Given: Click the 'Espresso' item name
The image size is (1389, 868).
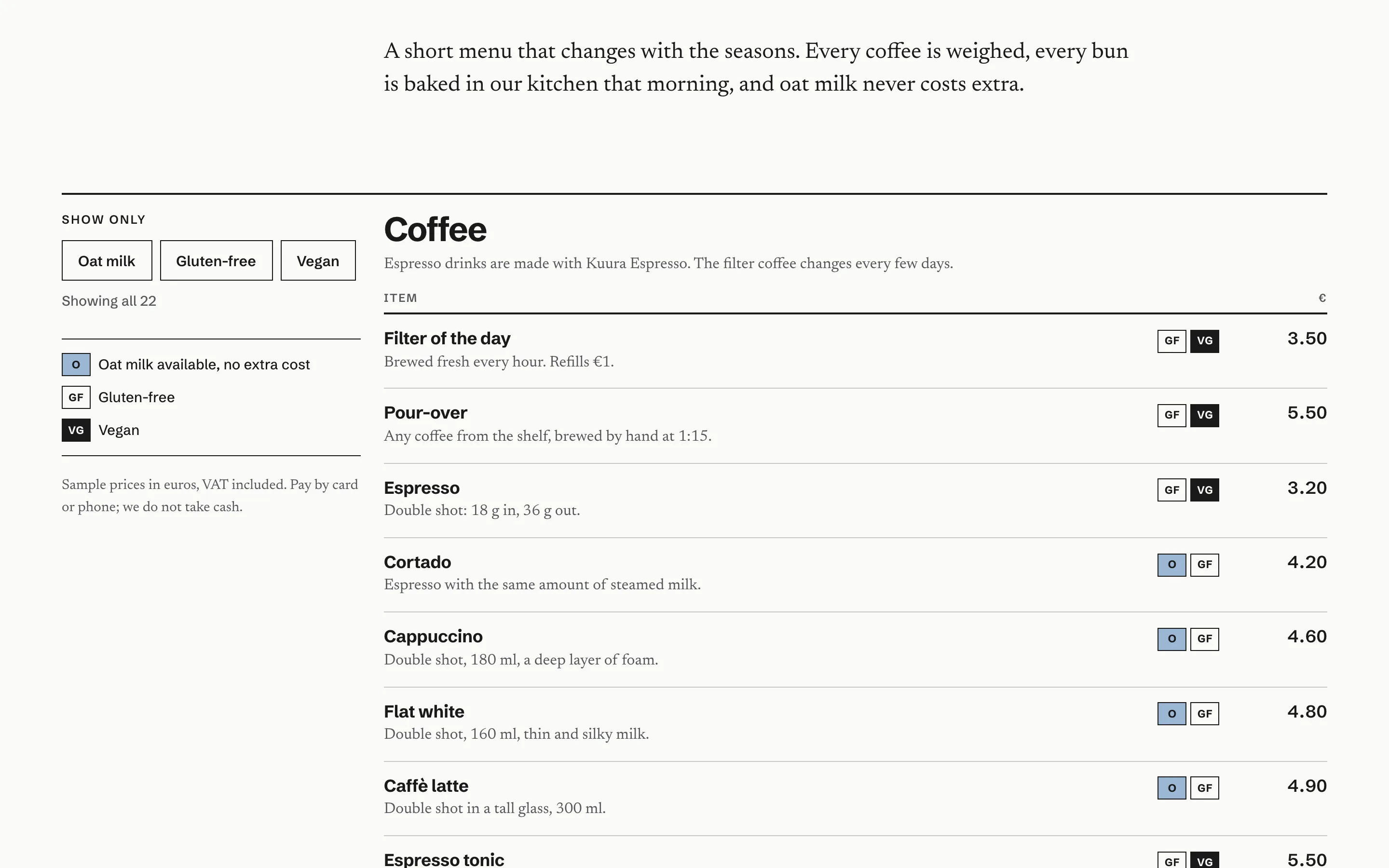Looking at the screenshot, I should tap(422, 488).
